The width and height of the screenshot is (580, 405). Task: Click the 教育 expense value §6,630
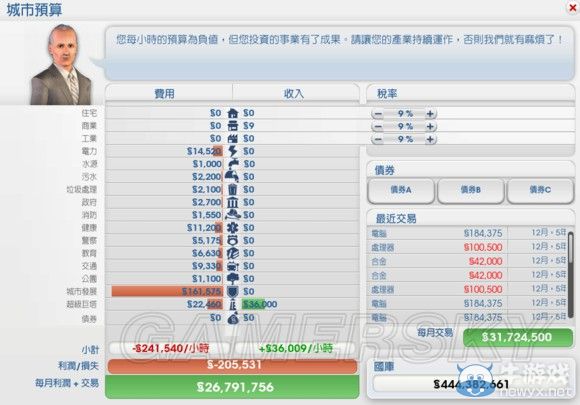point(206,253)
